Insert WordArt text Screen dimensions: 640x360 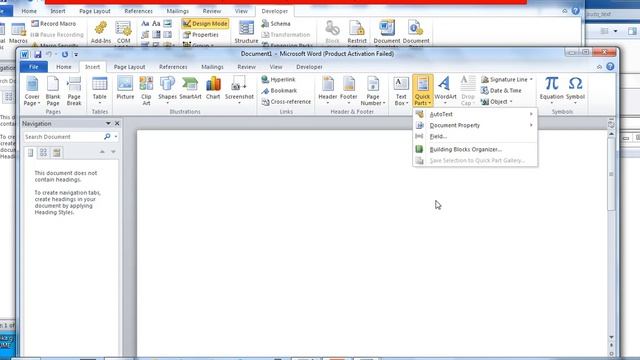445,90
